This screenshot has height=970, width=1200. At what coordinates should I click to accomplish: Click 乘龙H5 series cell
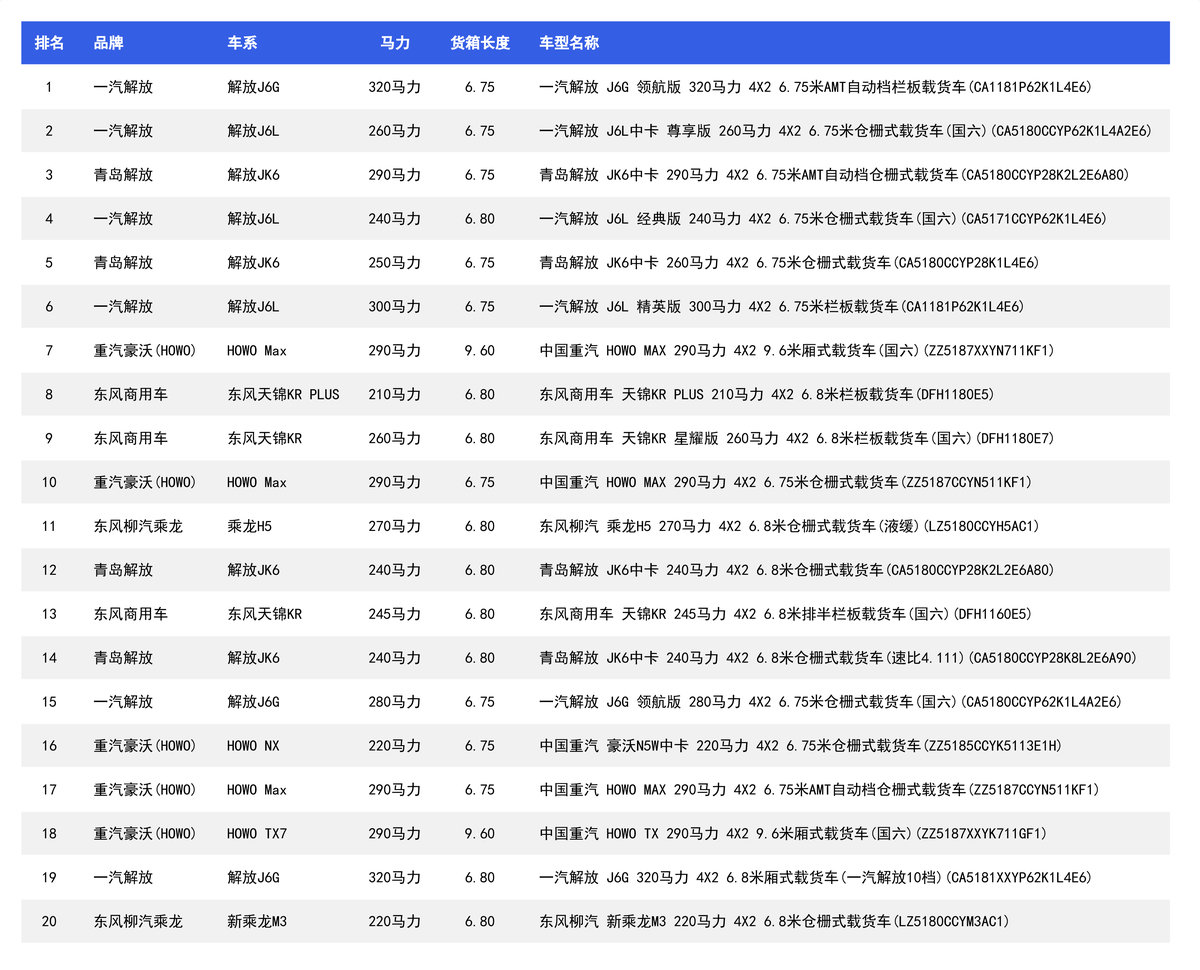coord(249,527)
